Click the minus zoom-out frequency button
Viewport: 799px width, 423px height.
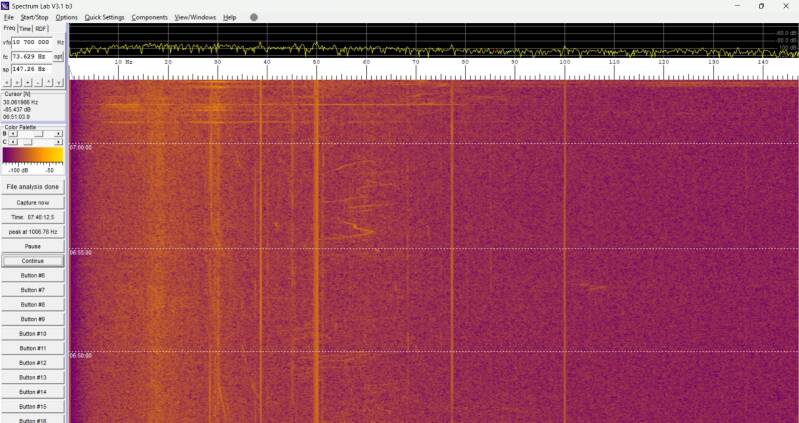point(38,83)
